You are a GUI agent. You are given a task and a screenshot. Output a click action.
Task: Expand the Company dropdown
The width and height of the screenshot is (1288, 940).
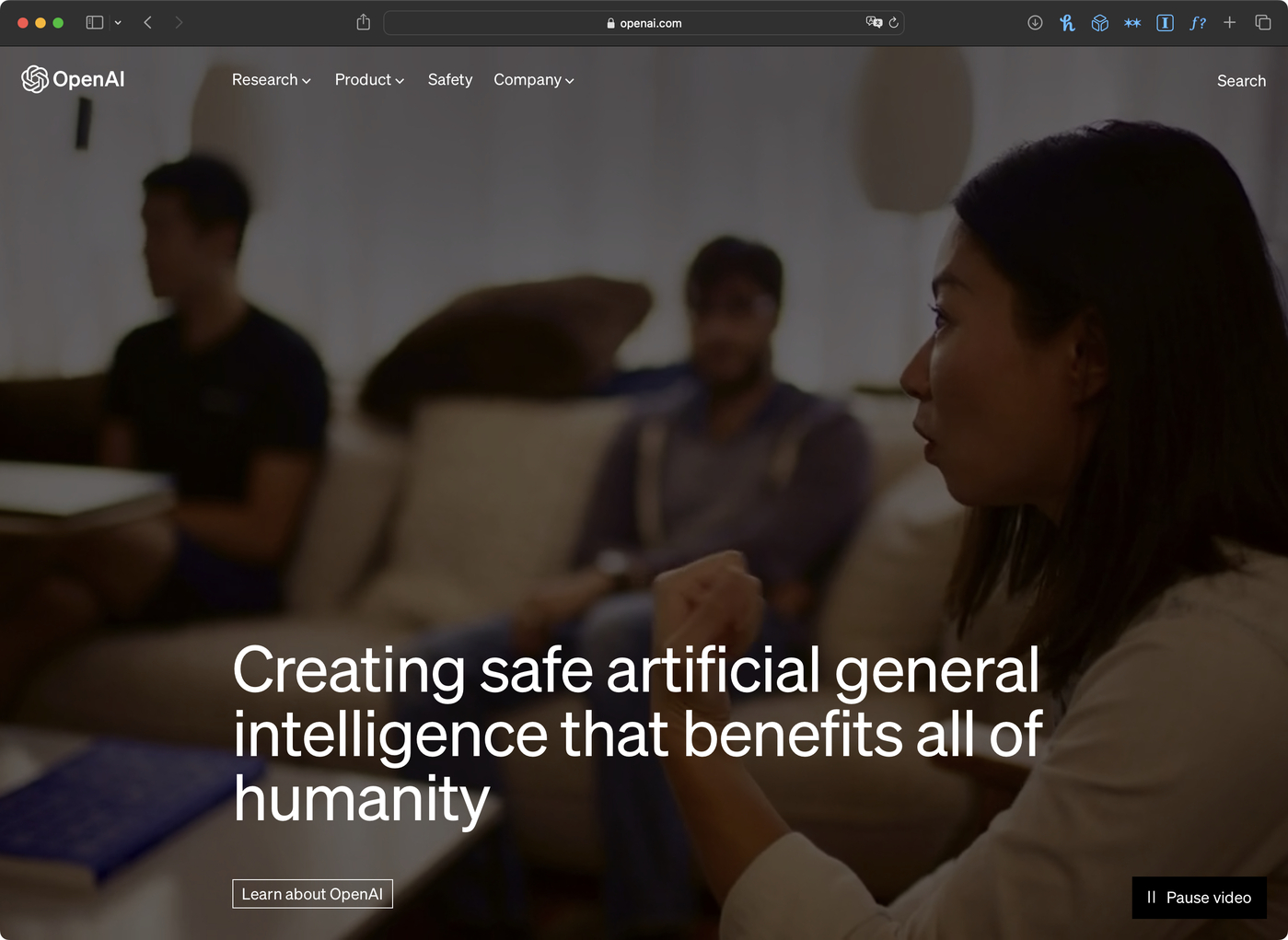point(533,80)
